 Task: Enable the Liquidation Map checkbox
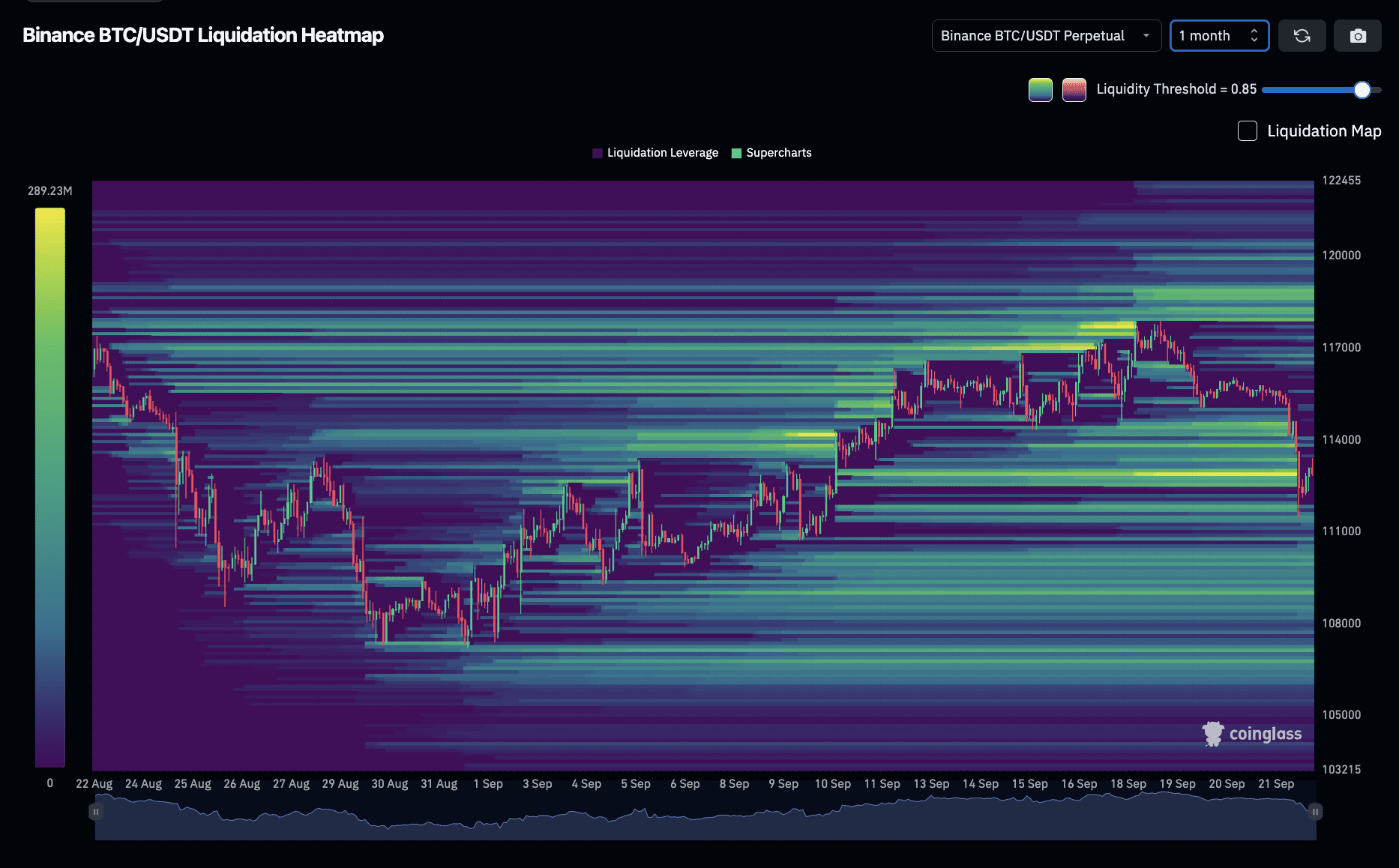click(x=1248, y=131)
